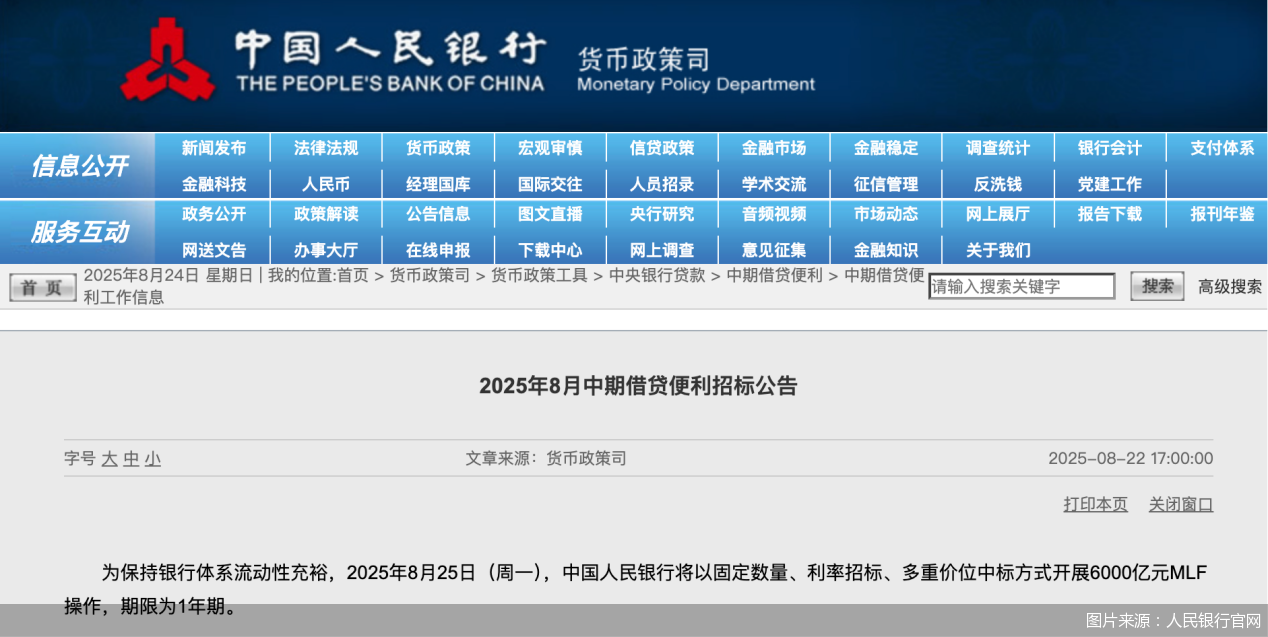Open 党建工作 menu item
Image resolution: width=1268 pixels, height=637 pixels.
[x=1110, y=184]
